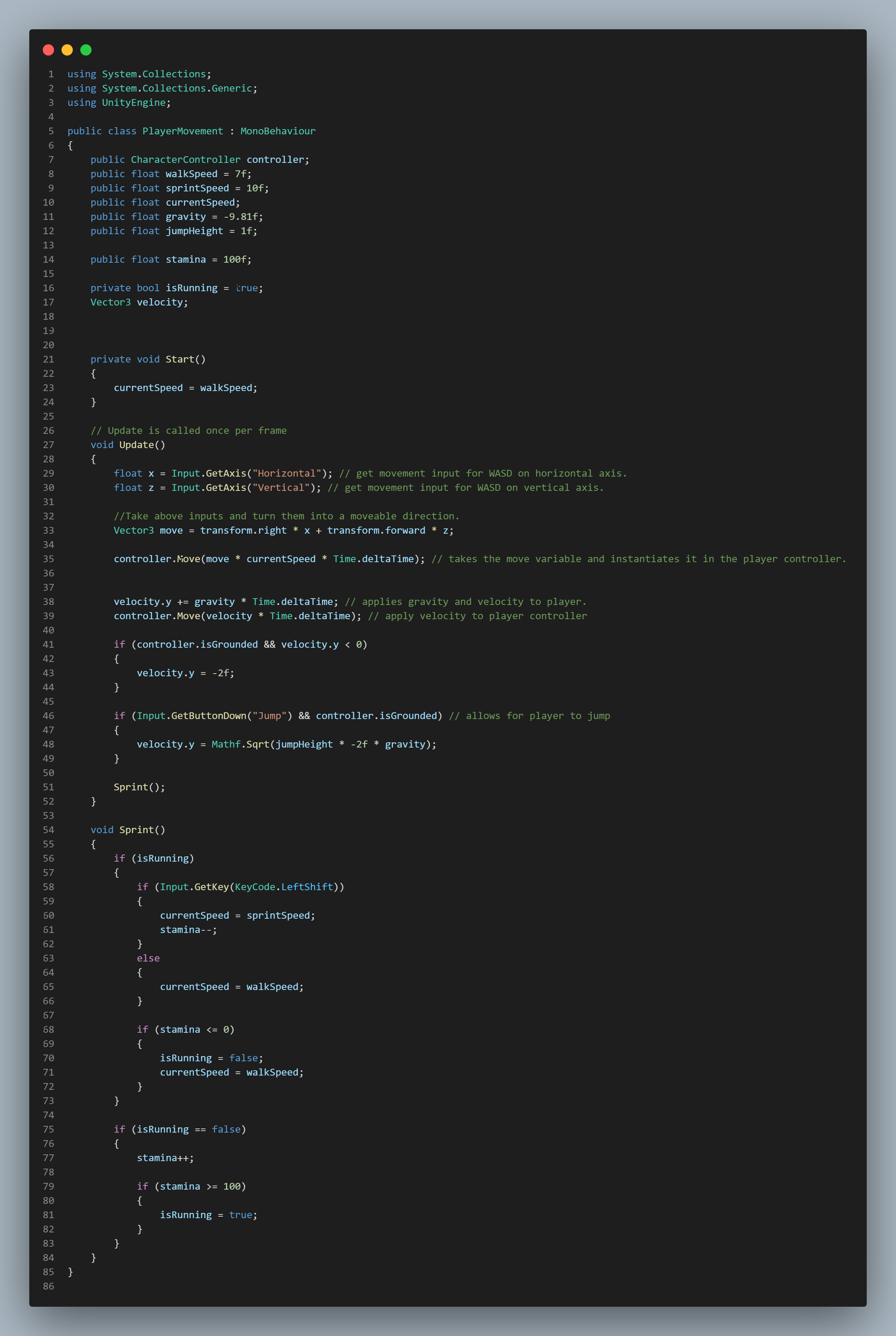Click 'walkSpeed = 7f;' declaration
The image size is (896, 1336).
coord(209,174)
